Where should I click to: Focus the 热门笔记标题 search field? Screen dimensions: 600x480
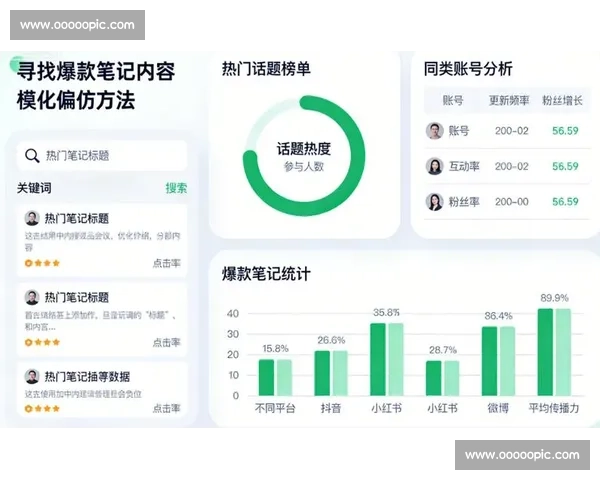coord(102,156)
